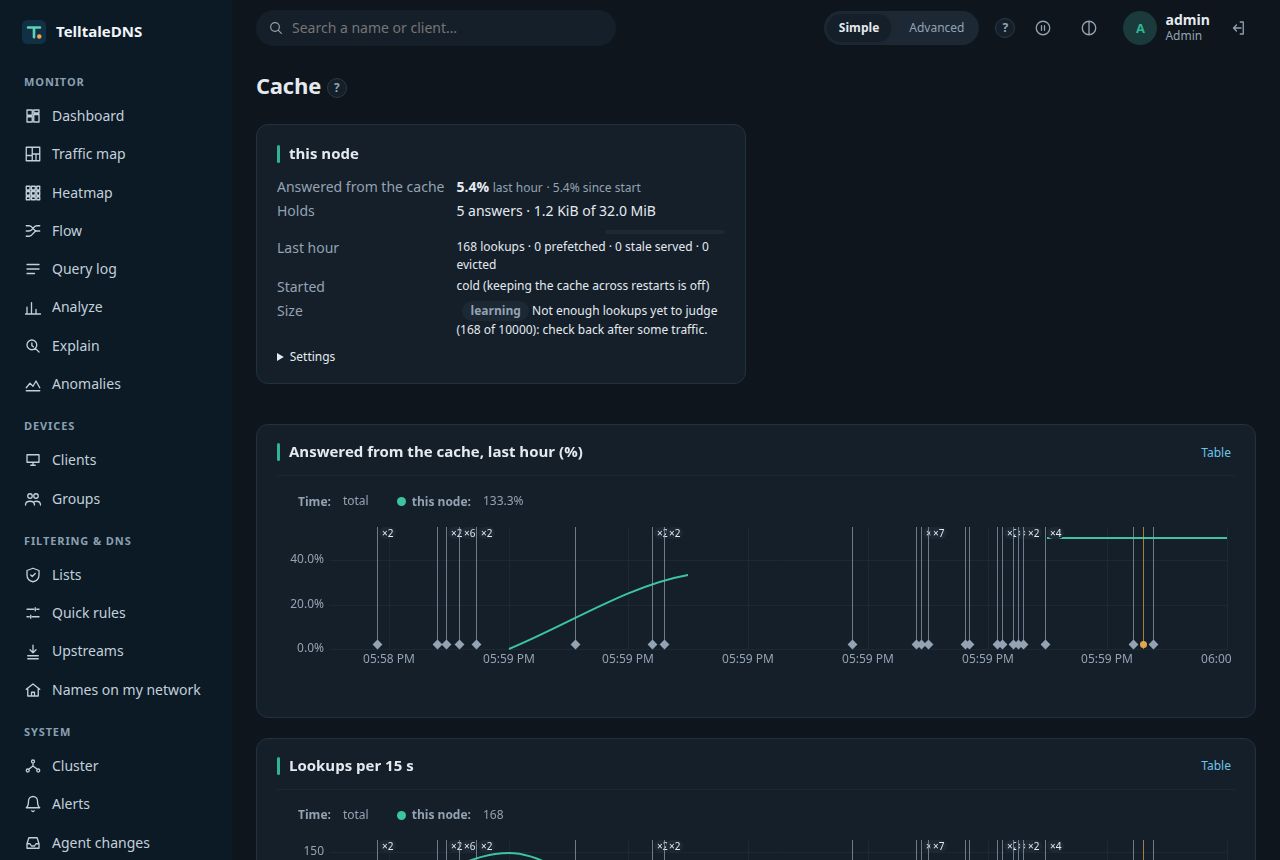This screenshot has height=860, width=1280.
Task: Open Table view for Lookups per 15 s
Action: click(1216, 765)
